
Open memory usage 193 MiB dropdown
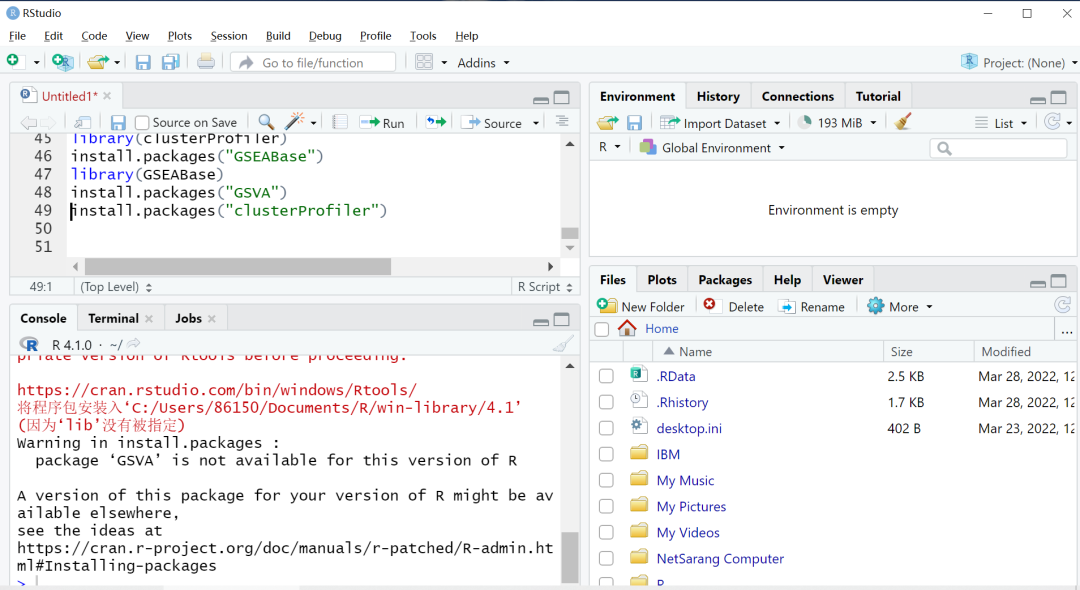coord(838,123)
